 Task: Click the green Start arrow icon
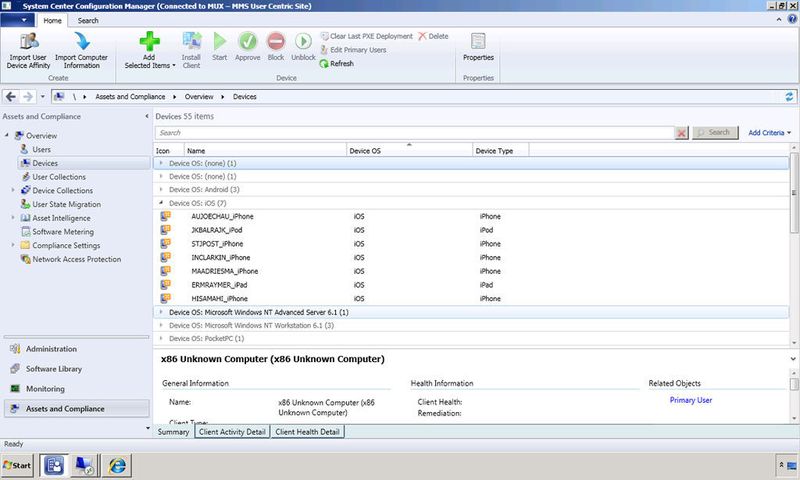pos(219,41)
